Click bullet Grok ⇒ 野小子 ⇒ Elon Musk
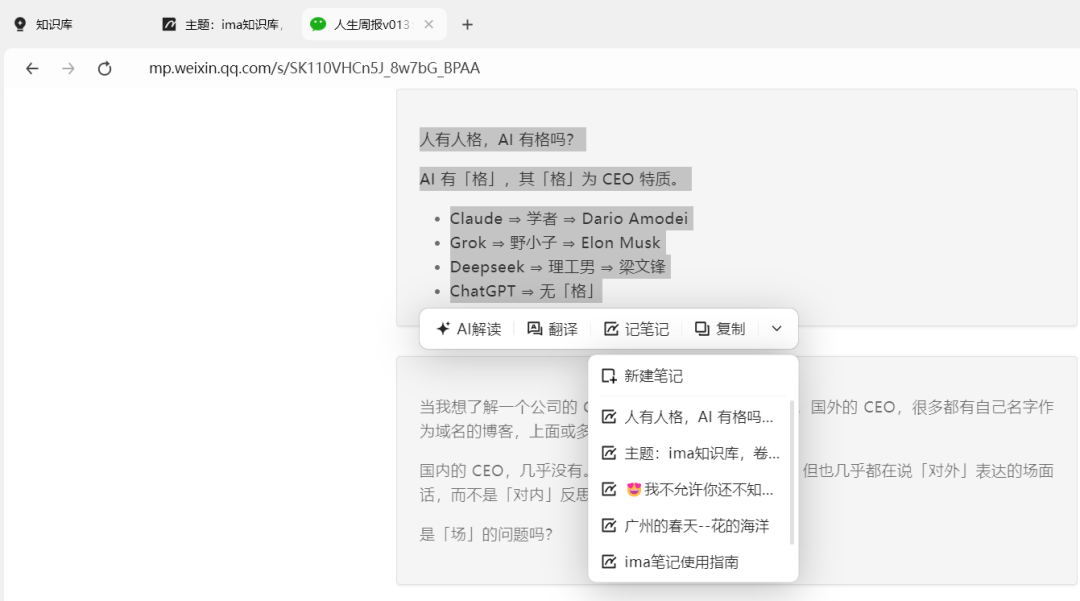The height and width of the screenshot is (601, 1080). click(x=555, y=243)
